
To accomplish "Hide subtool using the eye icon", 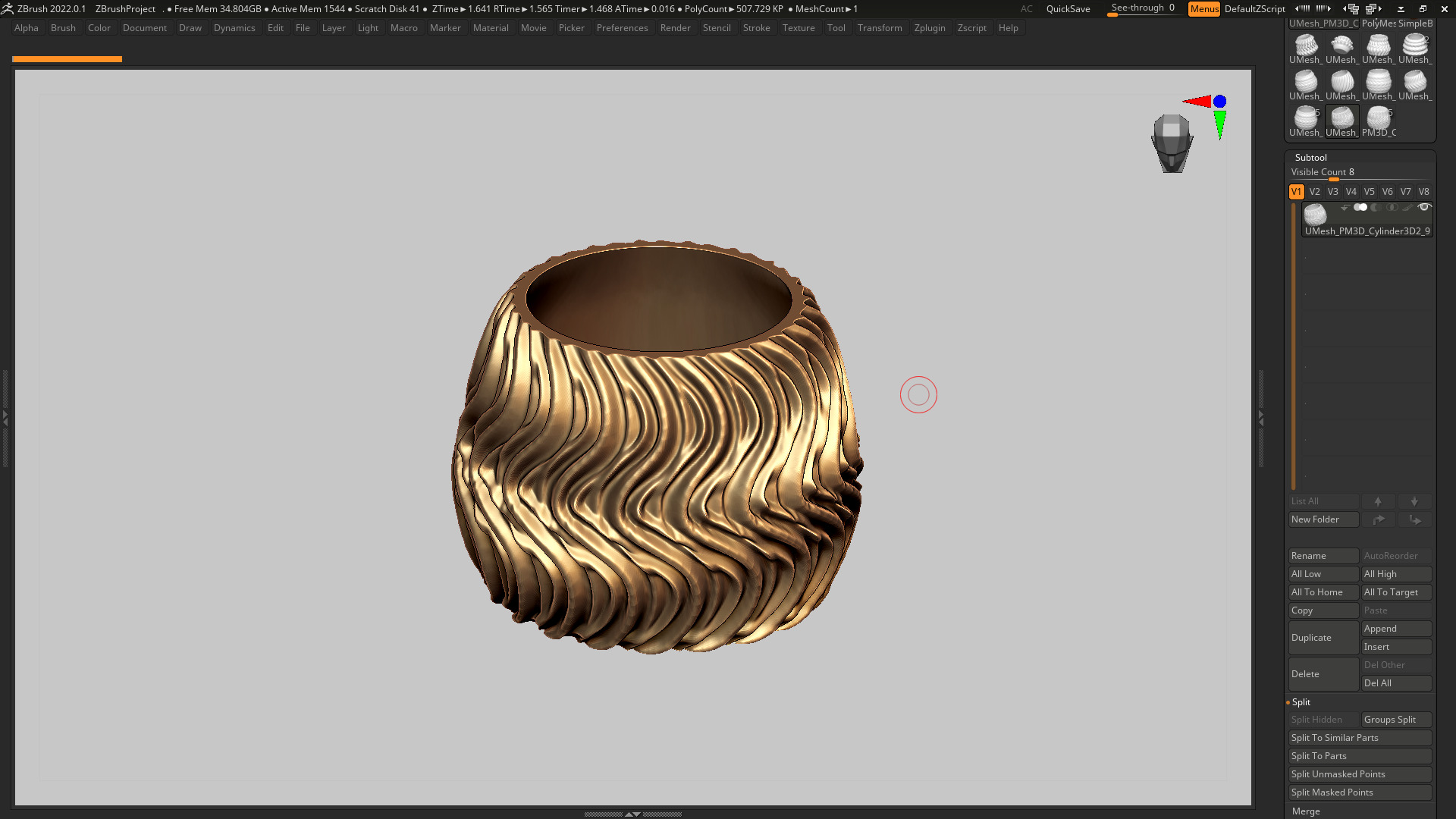I will 1425,207.
